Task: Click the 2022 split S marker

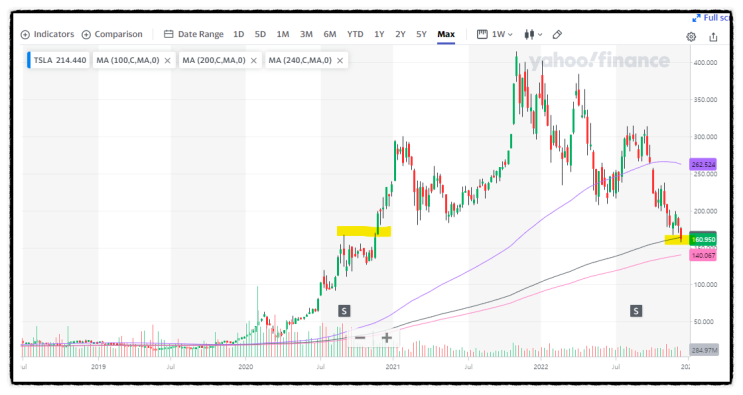Action: coord(636,311)
